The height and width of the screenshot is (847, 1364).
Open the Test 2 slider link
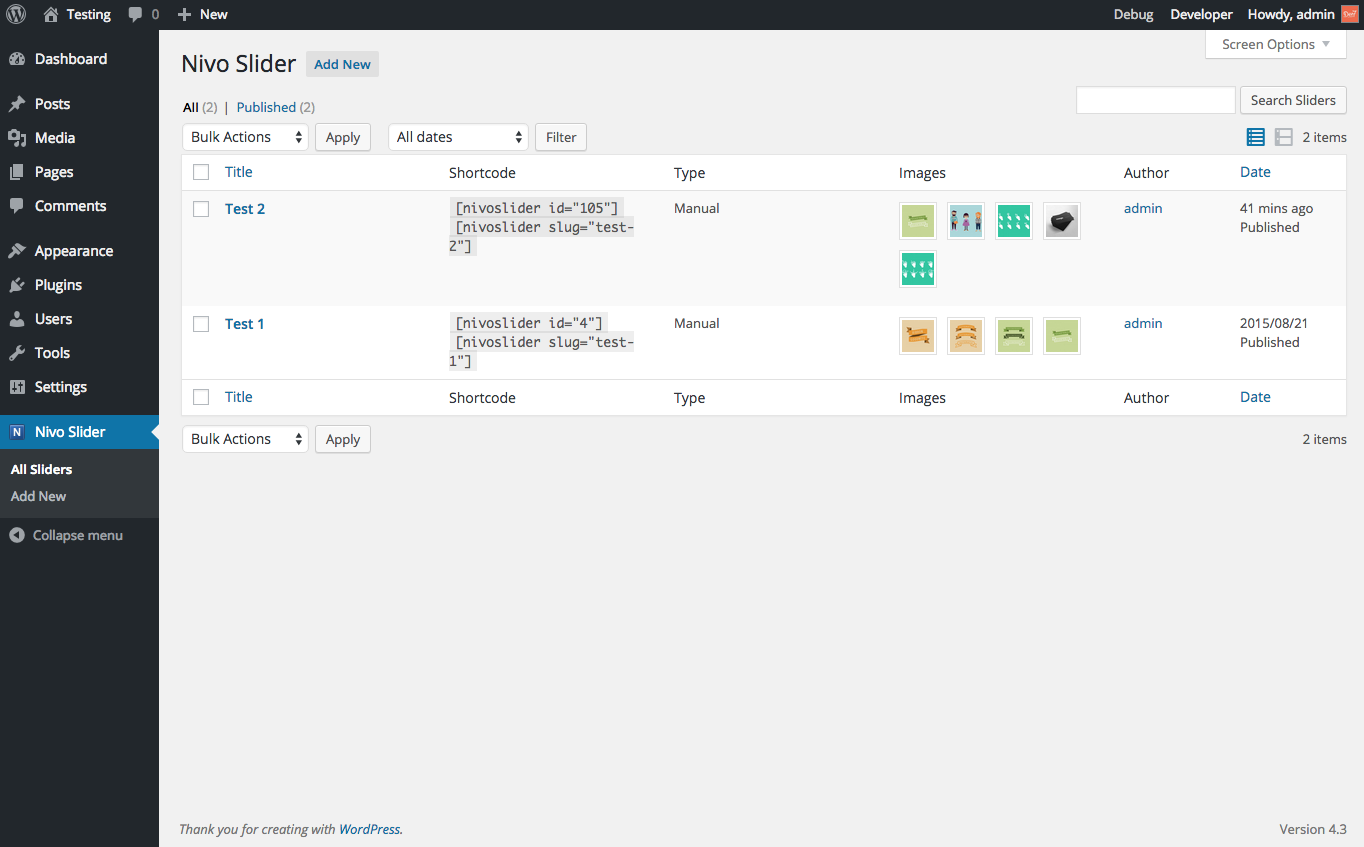(x=245, y=209)
